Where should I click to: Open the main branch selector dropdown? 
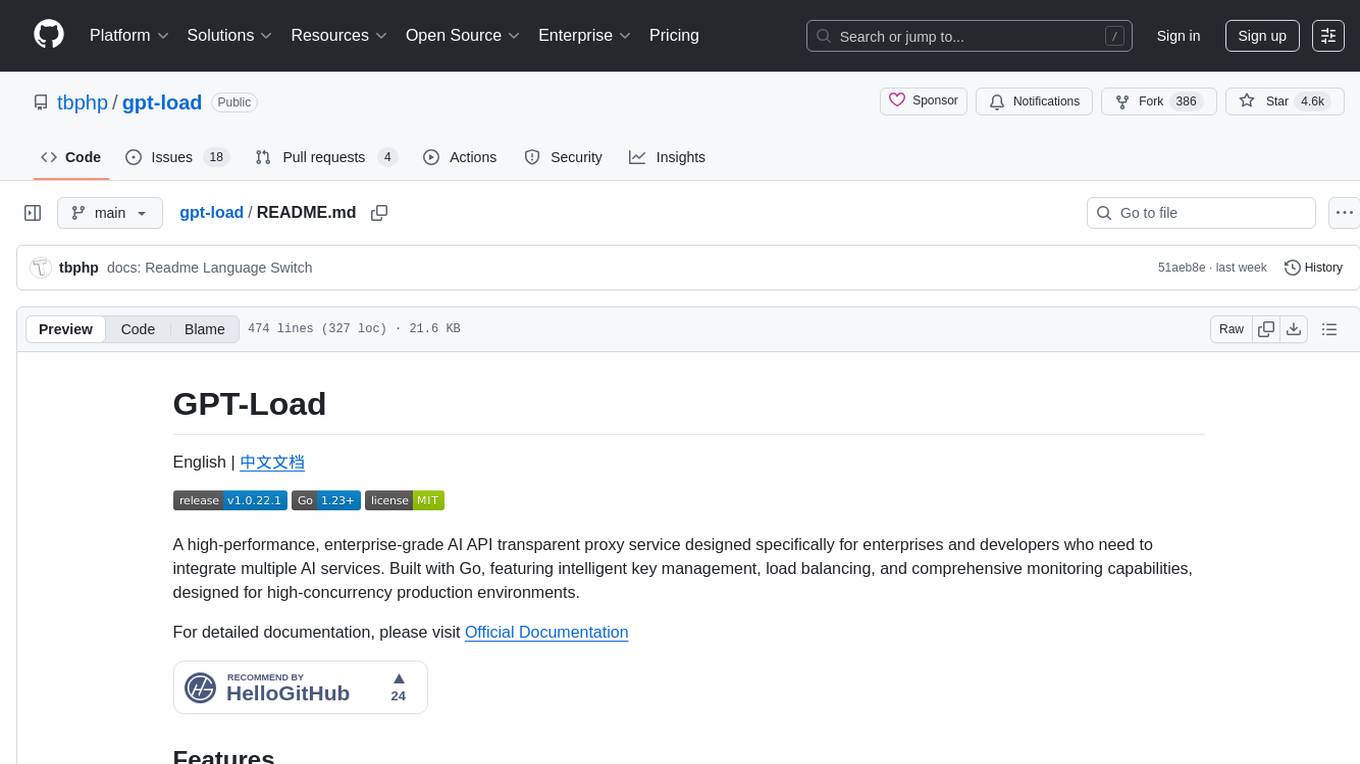tap(110, 213)
